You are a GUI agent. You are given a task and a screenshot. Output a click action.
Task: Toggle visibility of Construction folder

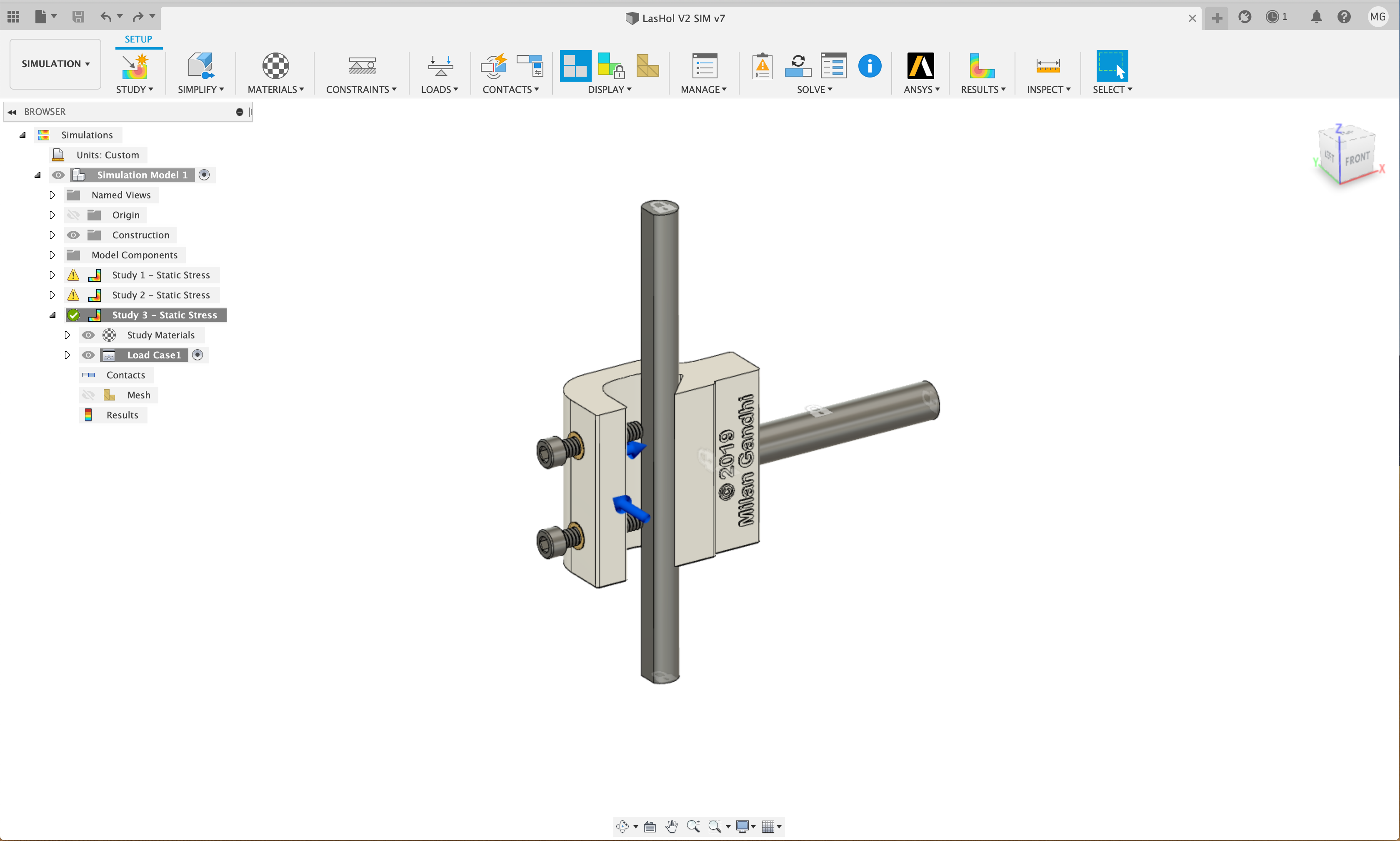tap(73, 235)
